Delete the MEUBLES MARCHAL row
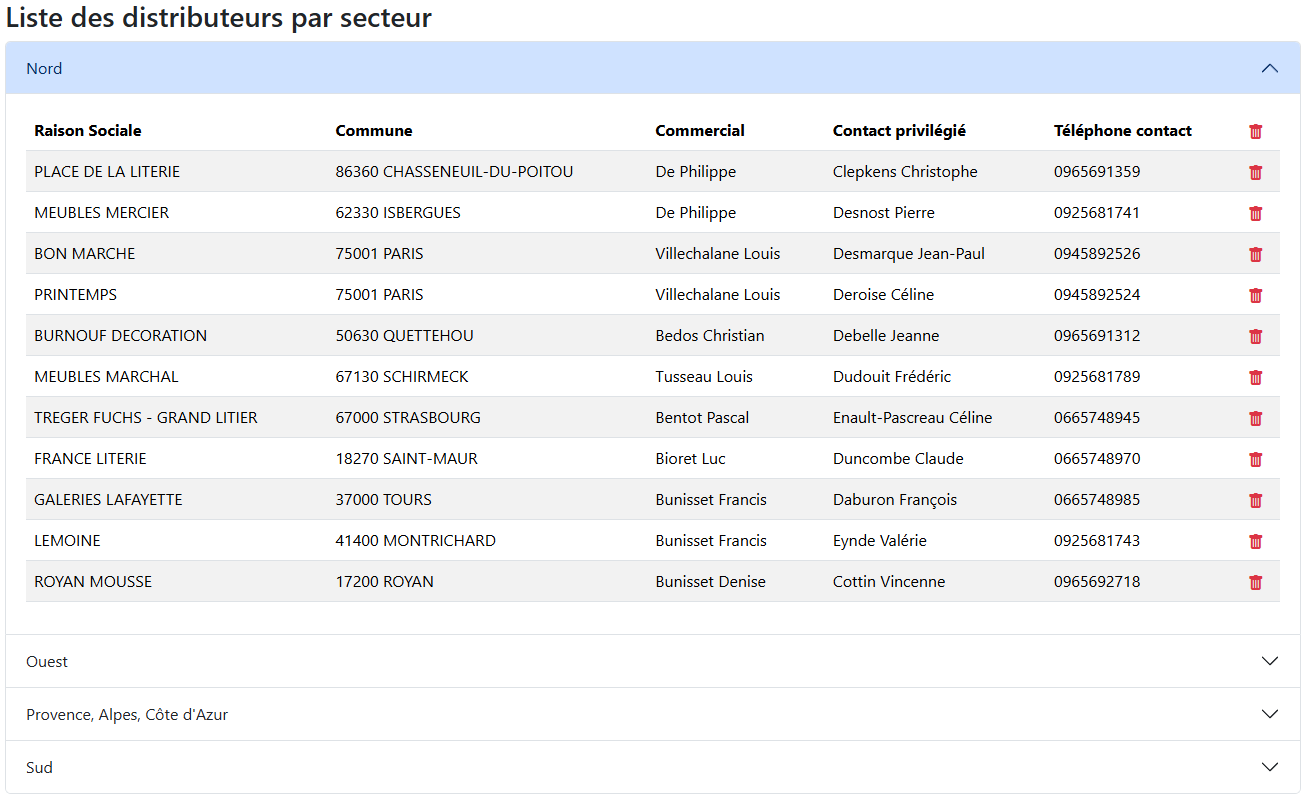The width and height of the screenshot is (1309, 804). 1256,377
